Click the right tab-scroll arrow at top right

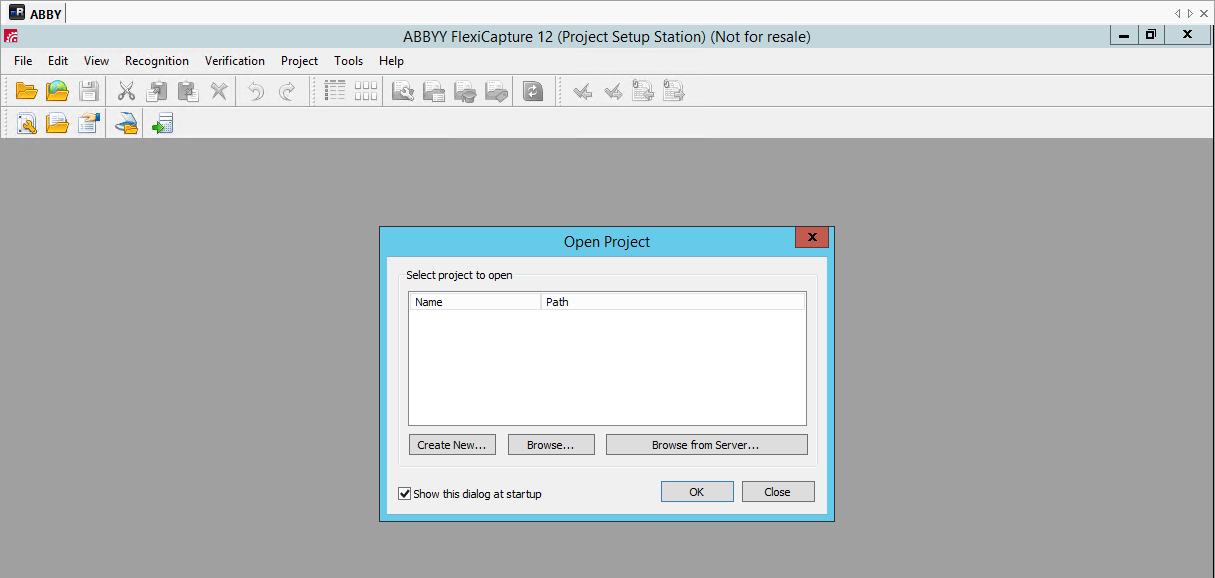coord(1190,13)
